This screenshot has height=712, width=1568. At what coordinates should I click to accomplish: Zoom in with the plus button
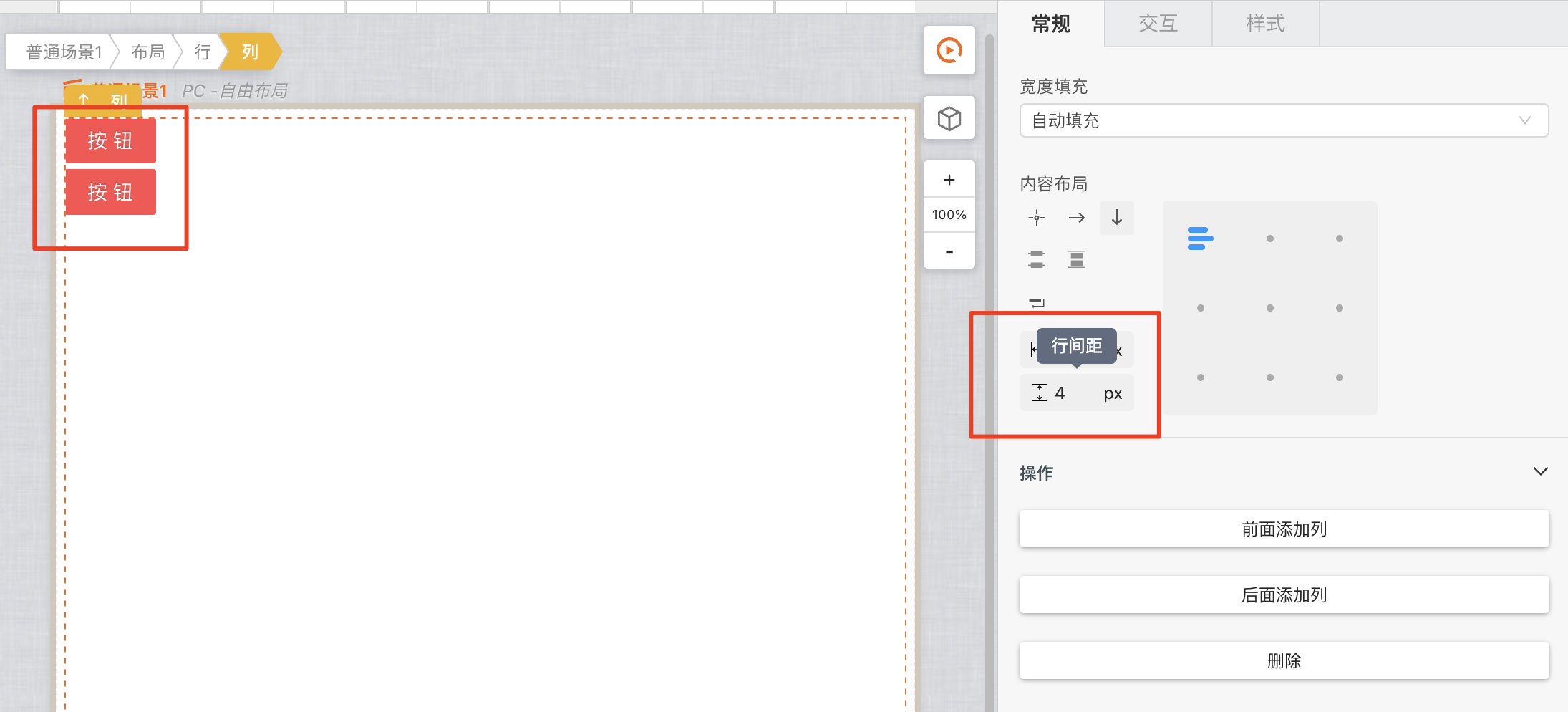pyautogui.click(x=949, y=180)
